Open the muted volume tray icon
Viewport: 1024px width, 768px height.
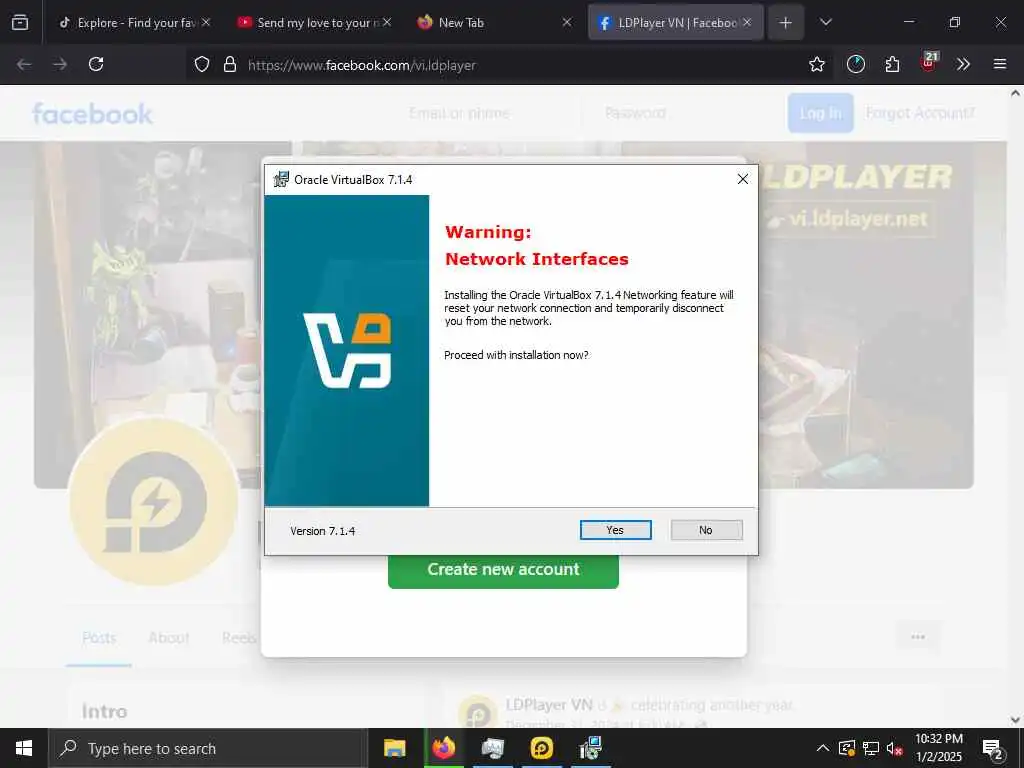(895, 748)
